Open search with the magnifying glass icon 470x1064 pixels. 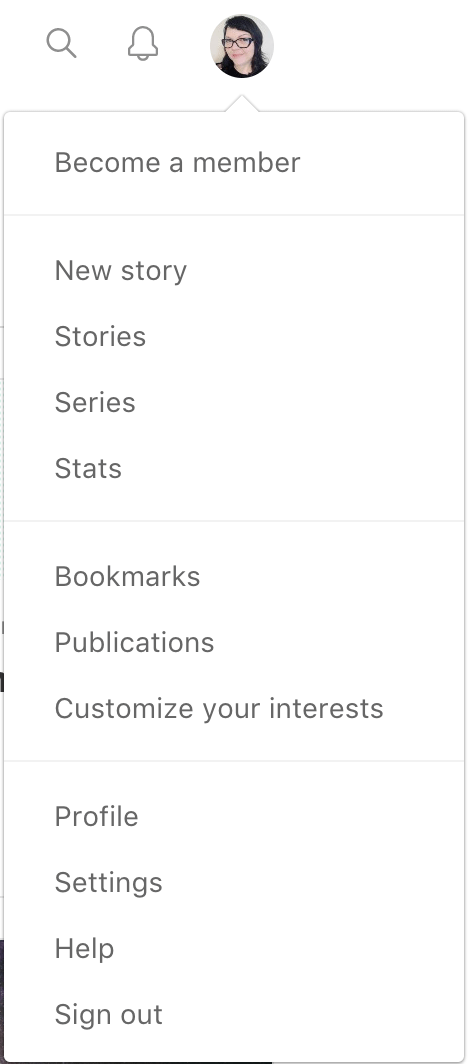coord(61,43)
